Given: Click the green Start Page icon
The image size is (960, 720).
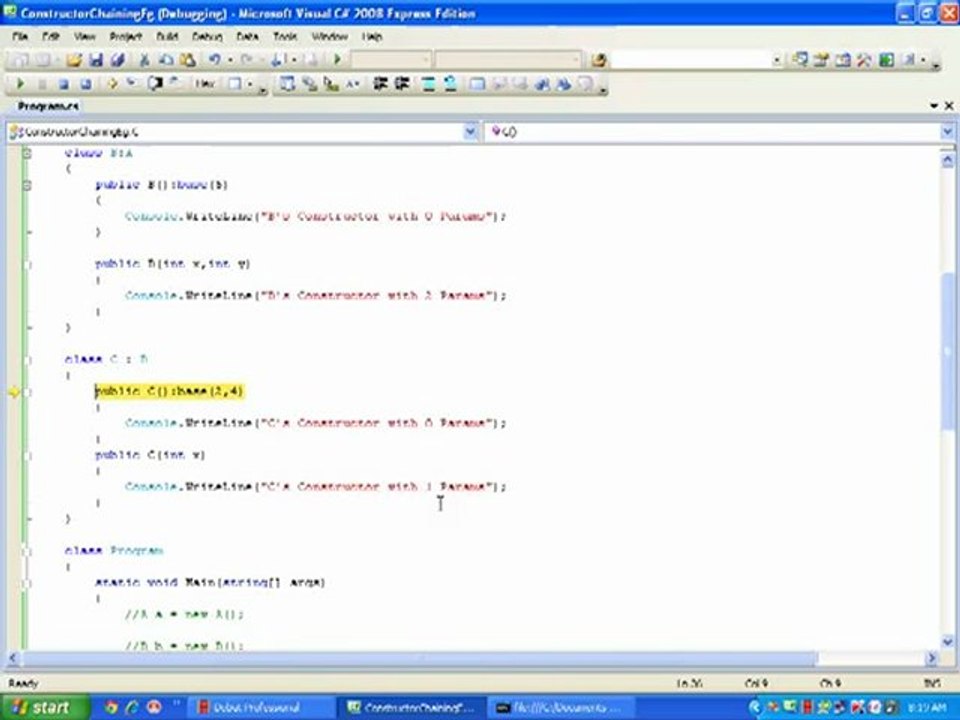Looking at the screenshot, I should coord(886,60).
